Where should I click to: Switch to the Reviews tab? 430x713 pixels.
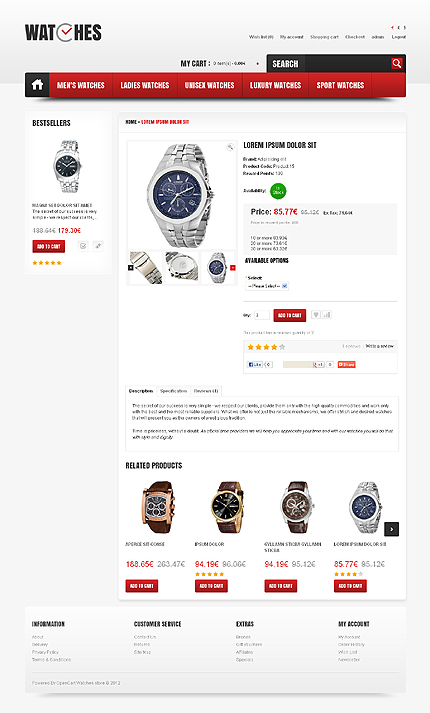206,391
